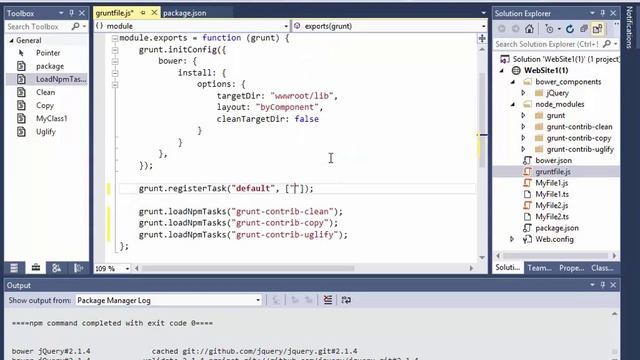Open Toolbox tab icon at panel bottom
The height and width of the screenshot is (360, 640).
[x=36, y=268]
